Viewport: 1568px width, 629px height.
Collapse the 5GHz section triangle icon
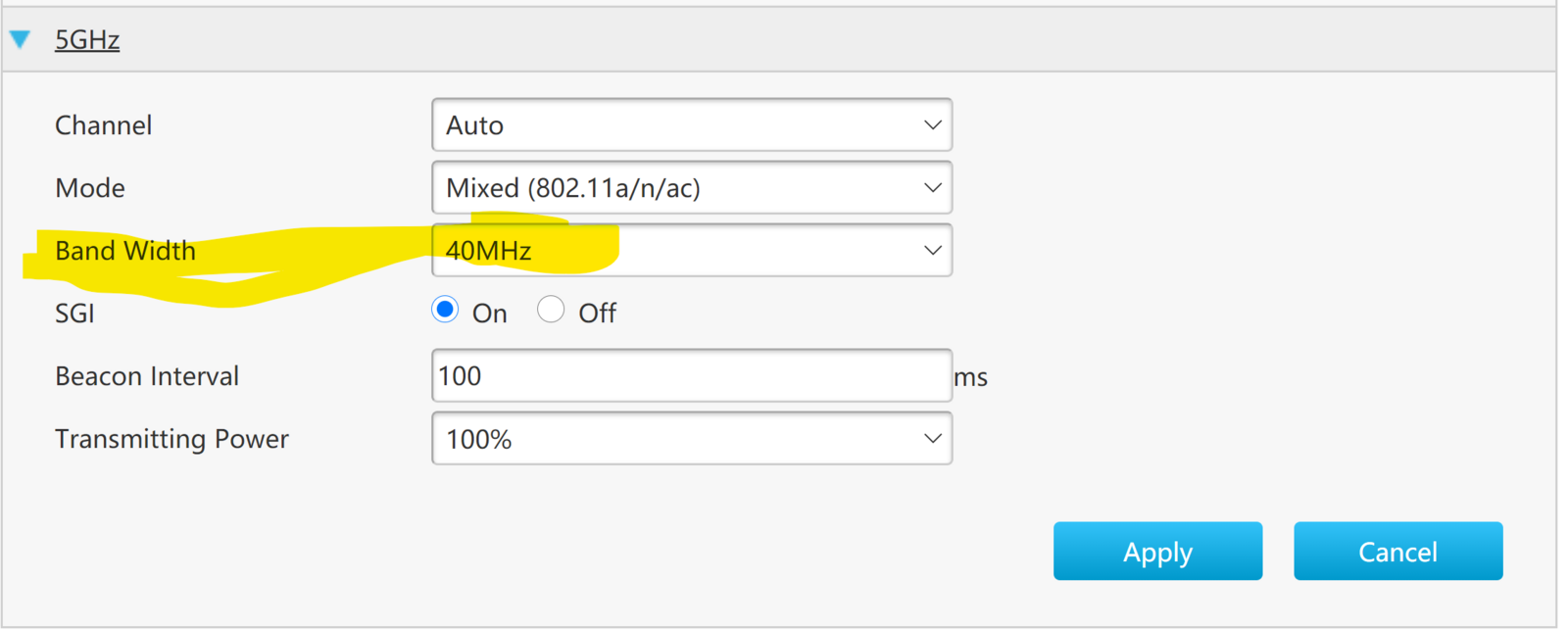(20, 40)
